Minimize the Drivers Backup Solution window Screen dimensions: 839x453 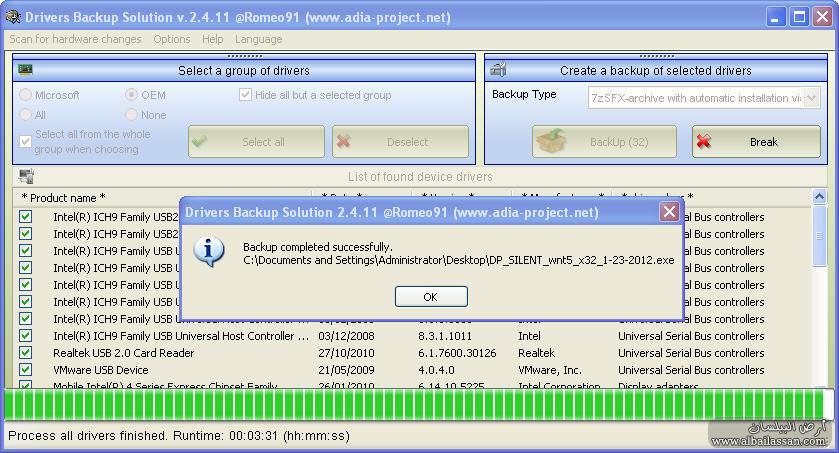pyautogui.click(x=775, y=17)
